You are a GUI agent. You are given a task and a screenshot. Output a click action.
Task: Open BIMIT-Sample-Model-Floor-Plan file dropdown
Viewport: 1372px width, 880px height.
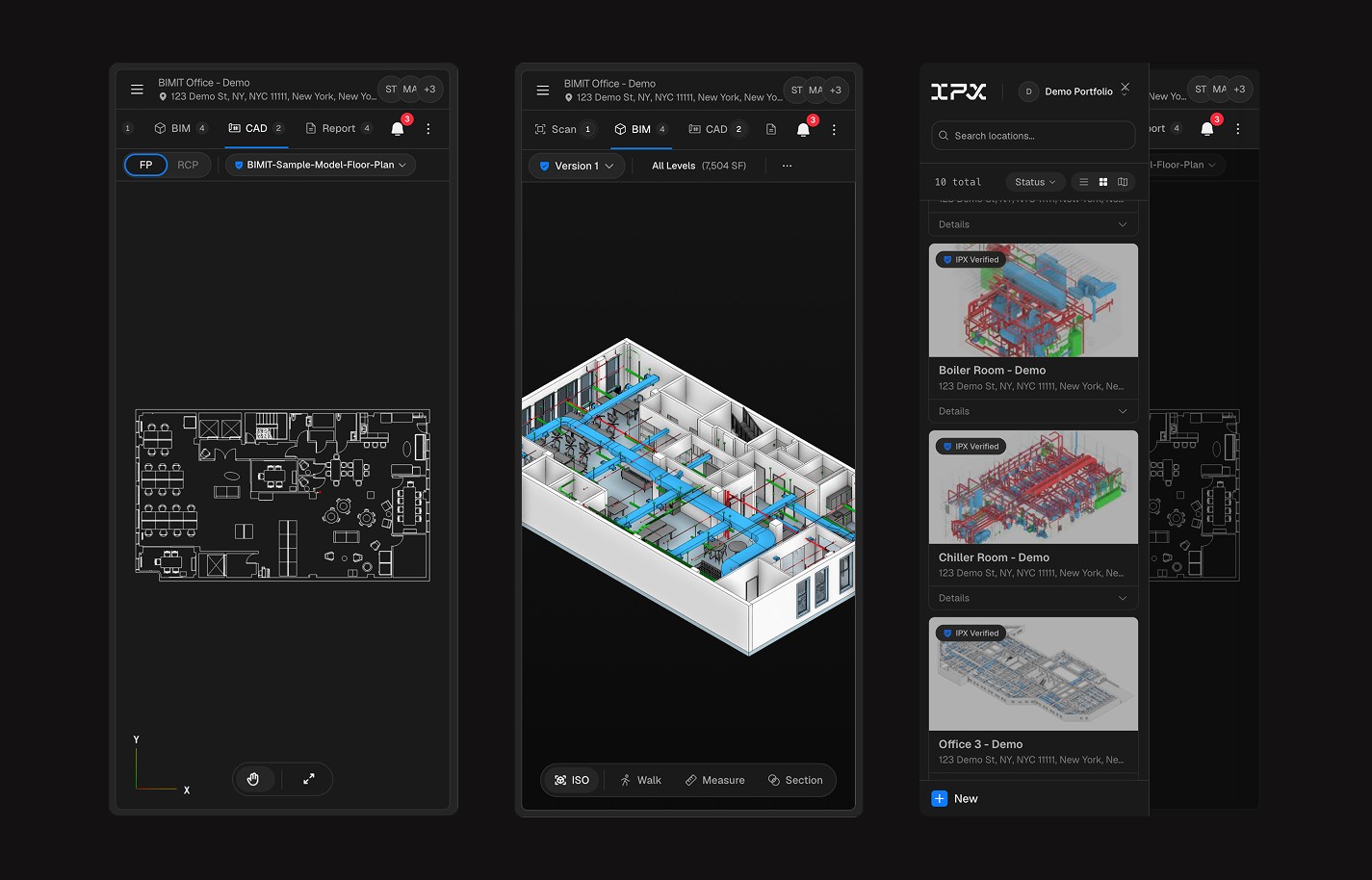[321, 165]
